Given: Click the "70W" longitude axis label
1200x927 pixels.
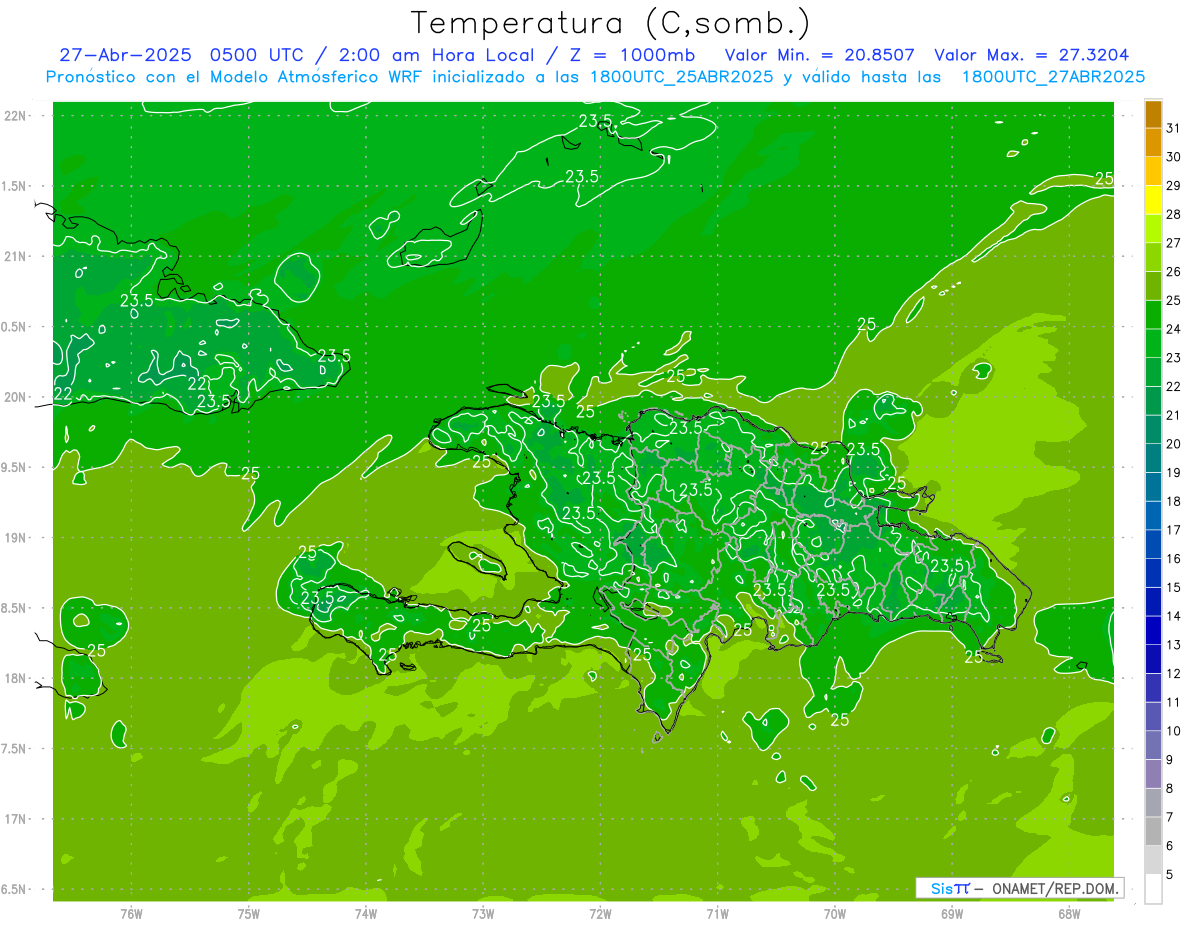Looking at the screenshot, I should [x=835, y=913].
